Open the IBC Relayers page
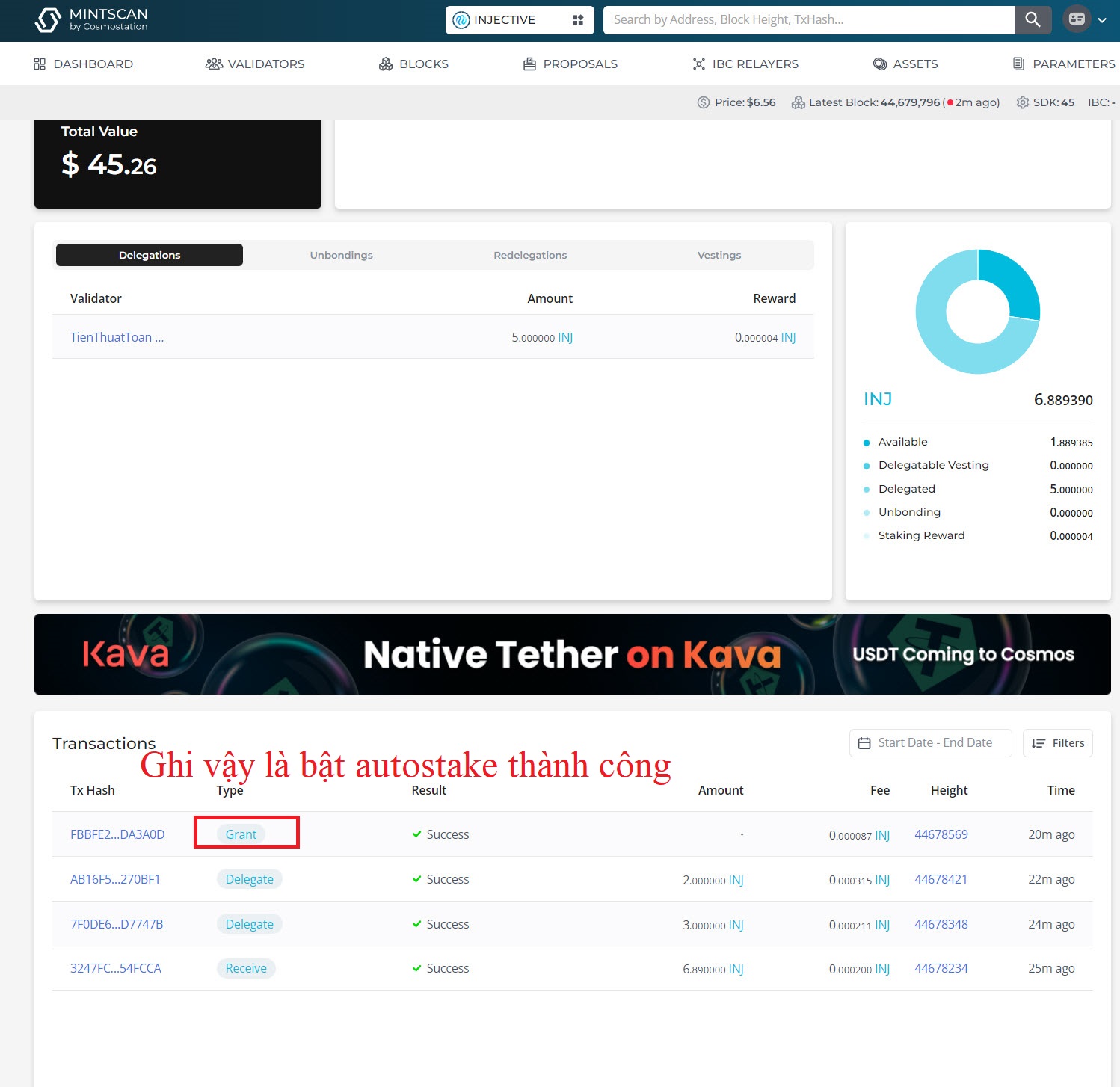Image resolution: width=1120 pixels, height=1087 pixels. (x=745, y=64)
